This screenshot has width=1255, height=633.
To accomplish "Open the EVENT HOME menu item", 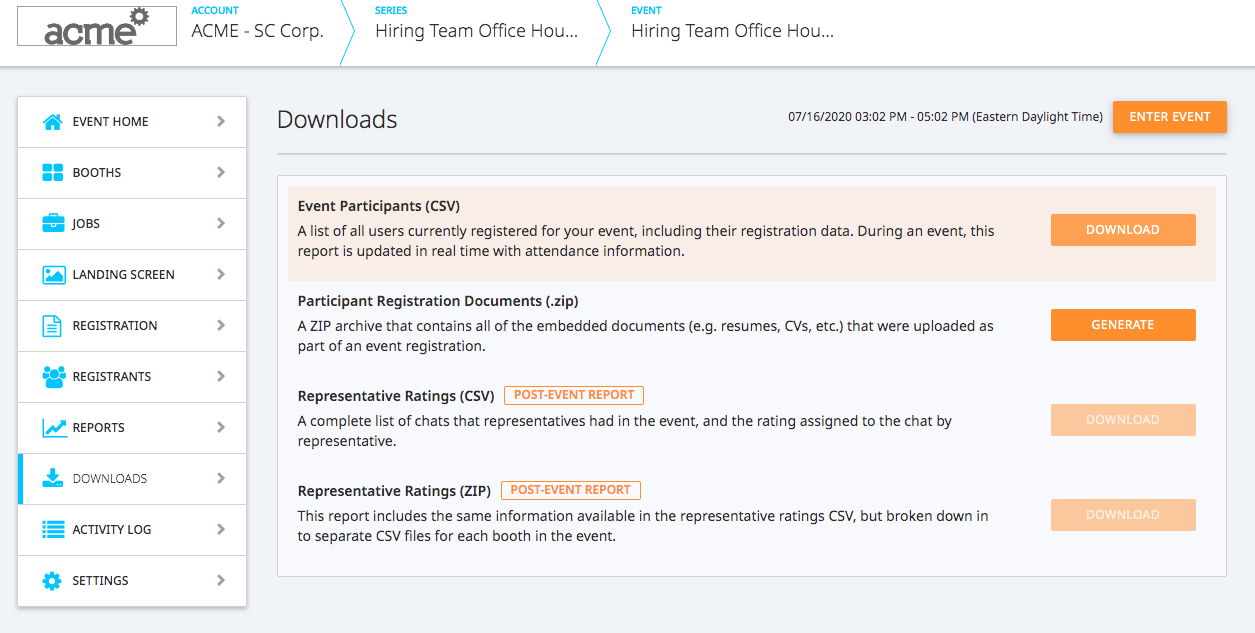I will [132, 122].
